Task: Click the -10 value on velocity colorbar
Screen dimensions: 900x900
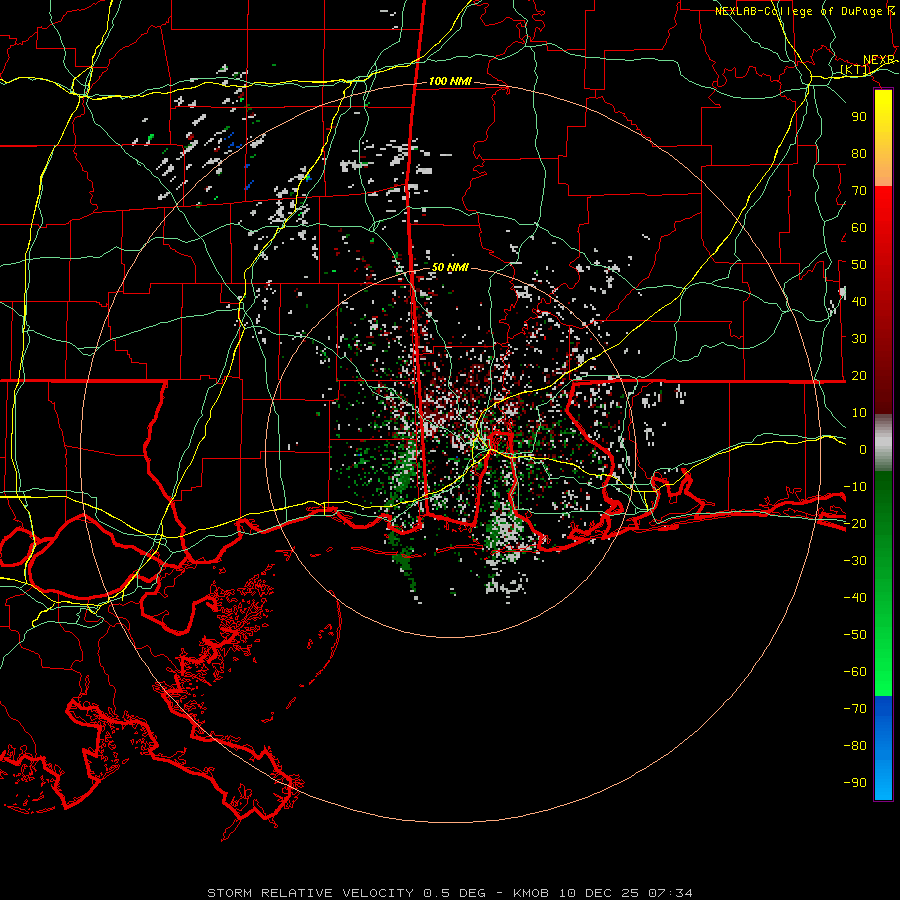Action: point(855,487)
